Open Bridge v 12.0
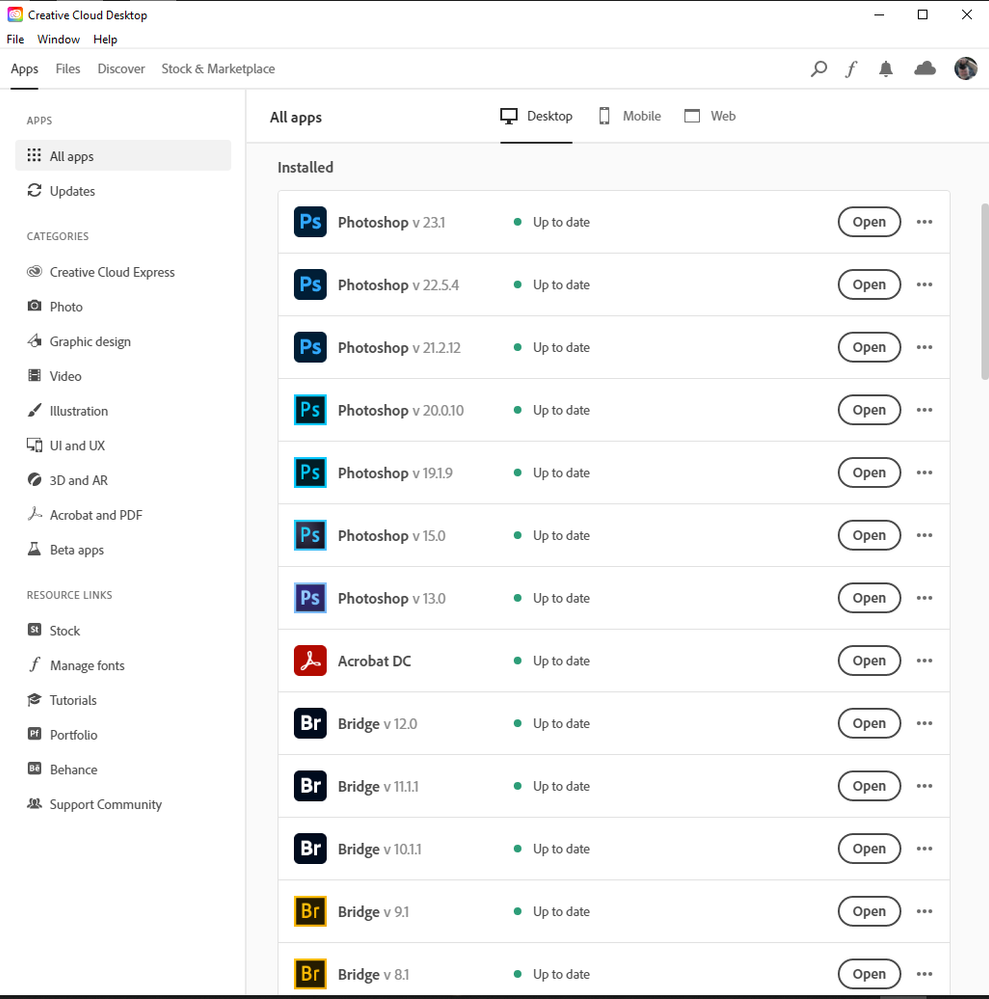 (x=869, y=723)
